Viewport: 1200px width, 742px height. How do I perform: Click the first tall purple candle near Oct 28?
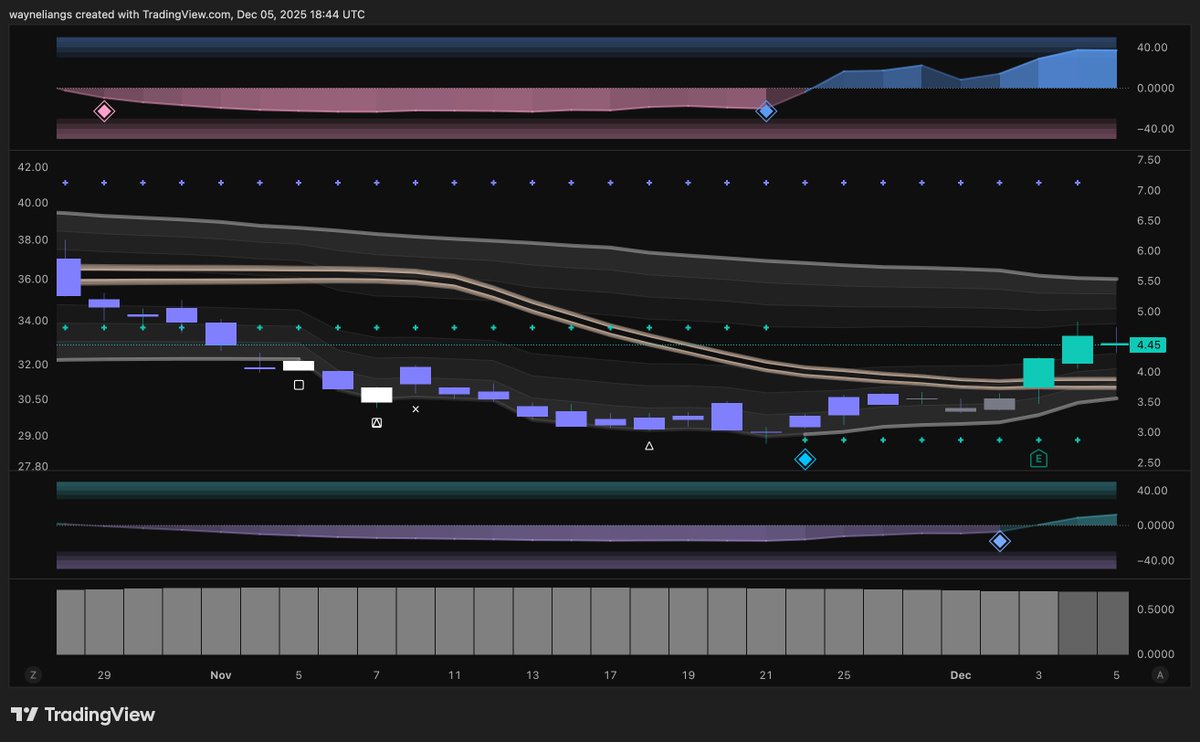point(68,277)
